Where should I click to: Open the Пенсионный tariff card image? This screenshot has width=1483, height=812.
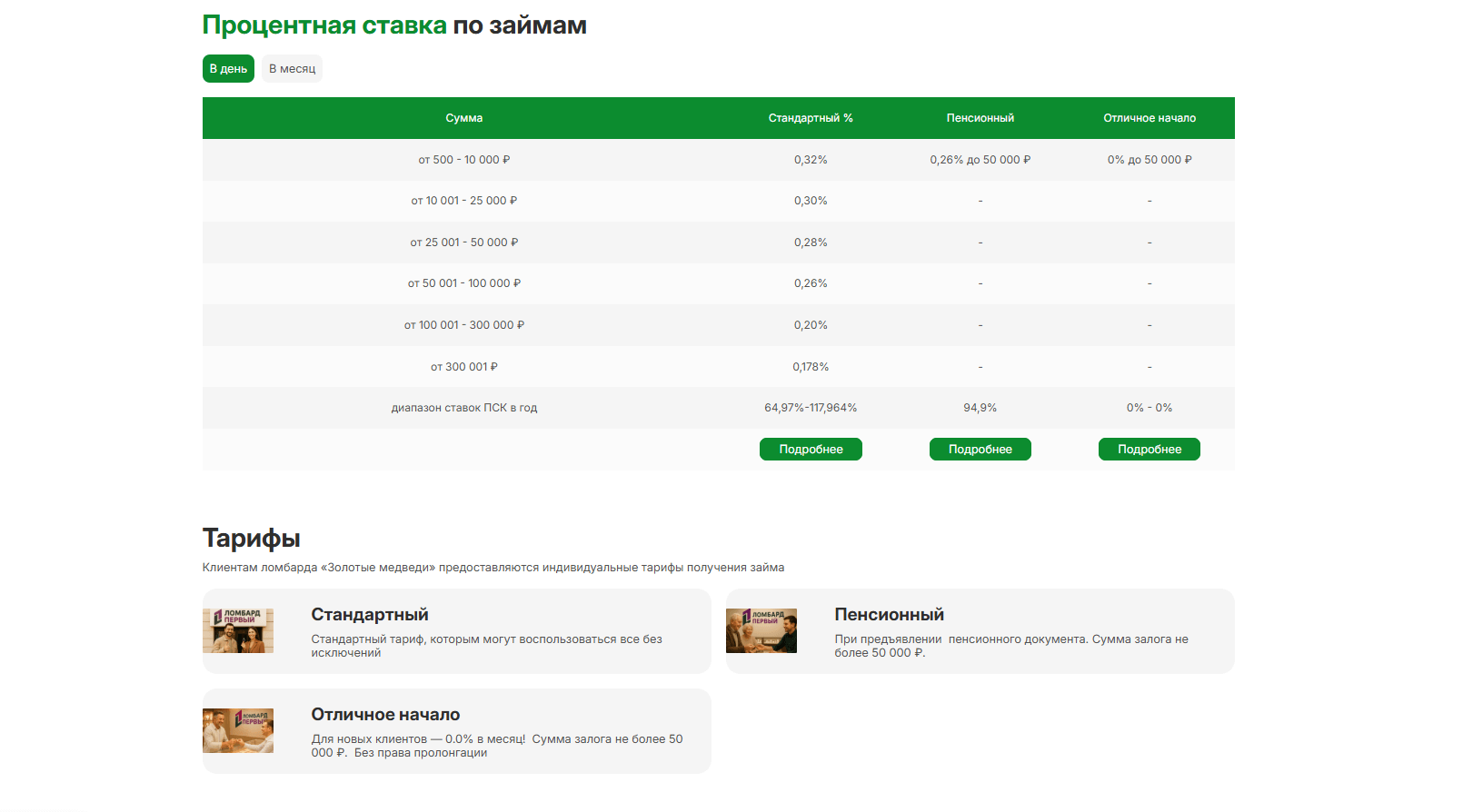click(x=761, y=630)
